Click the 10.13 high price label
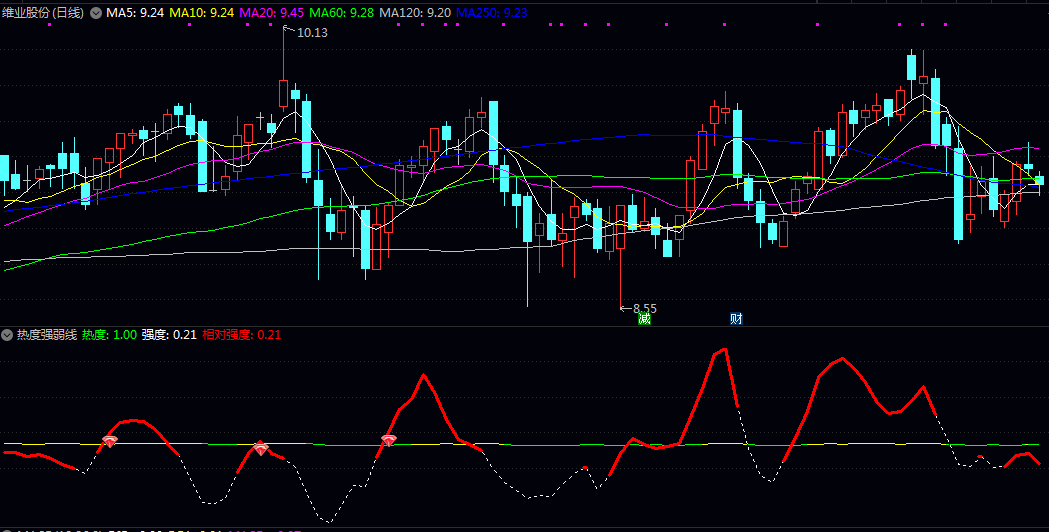This screenshot has width=1049, height=532. tap(312, 32)
